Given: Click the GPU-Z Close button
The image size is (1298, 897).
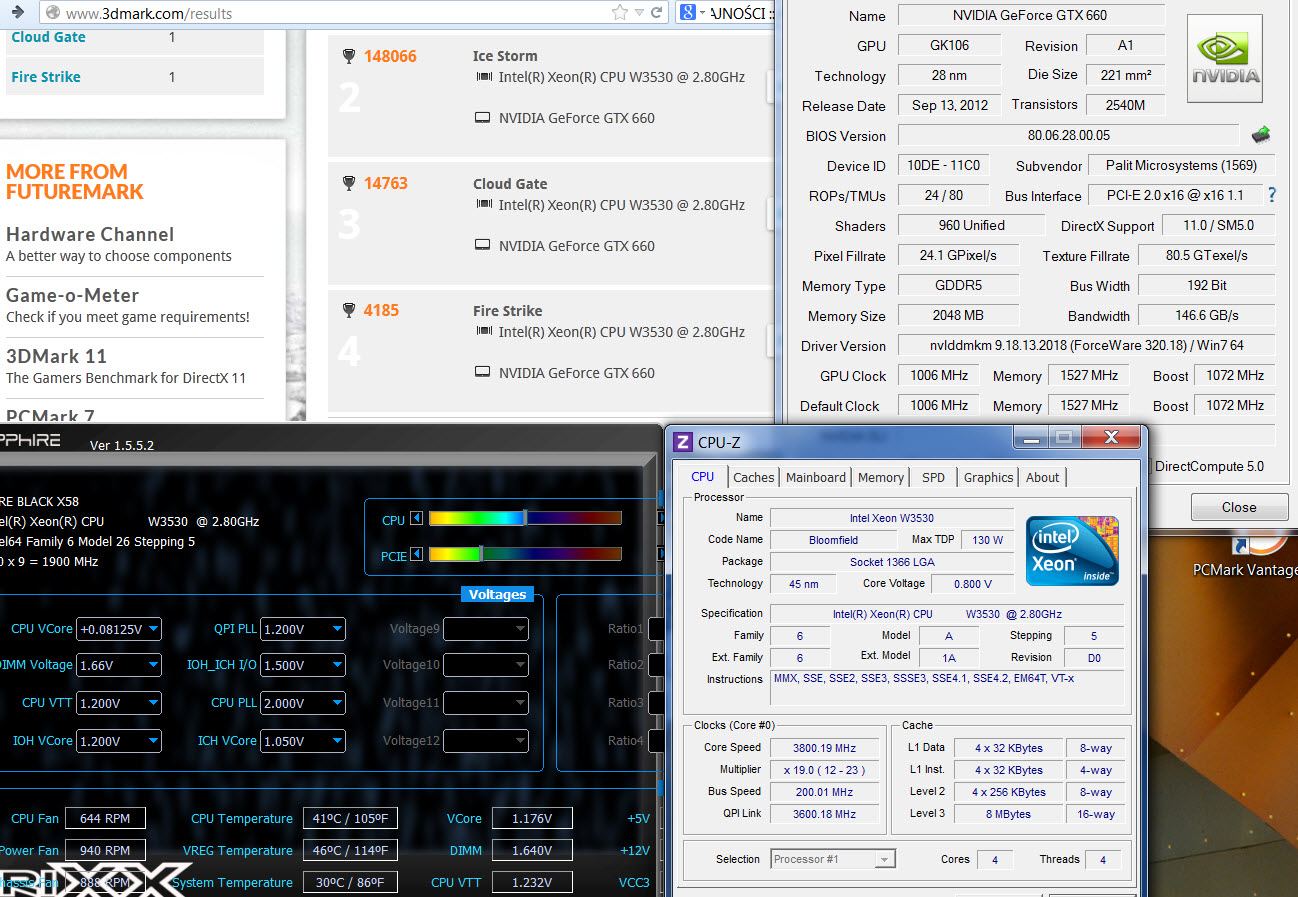Looking at the screenshot, I should pyautogui.click(x=1239, y=507).
